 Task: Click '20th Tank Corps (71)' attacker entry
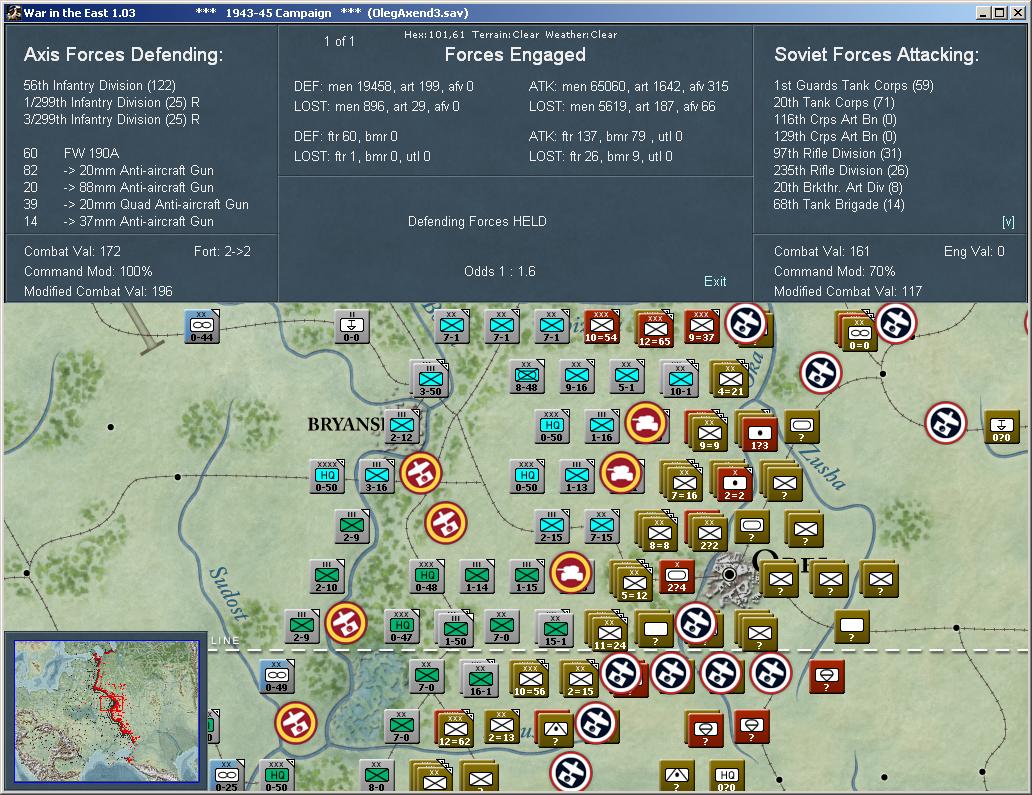(x=834, y=103)
